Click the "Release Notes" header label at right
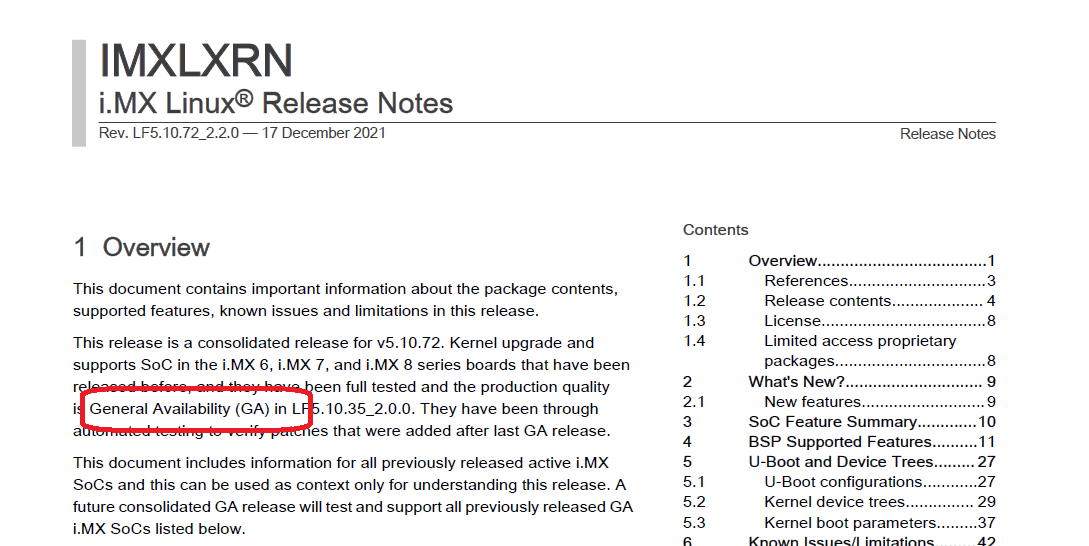 [947, 134]
